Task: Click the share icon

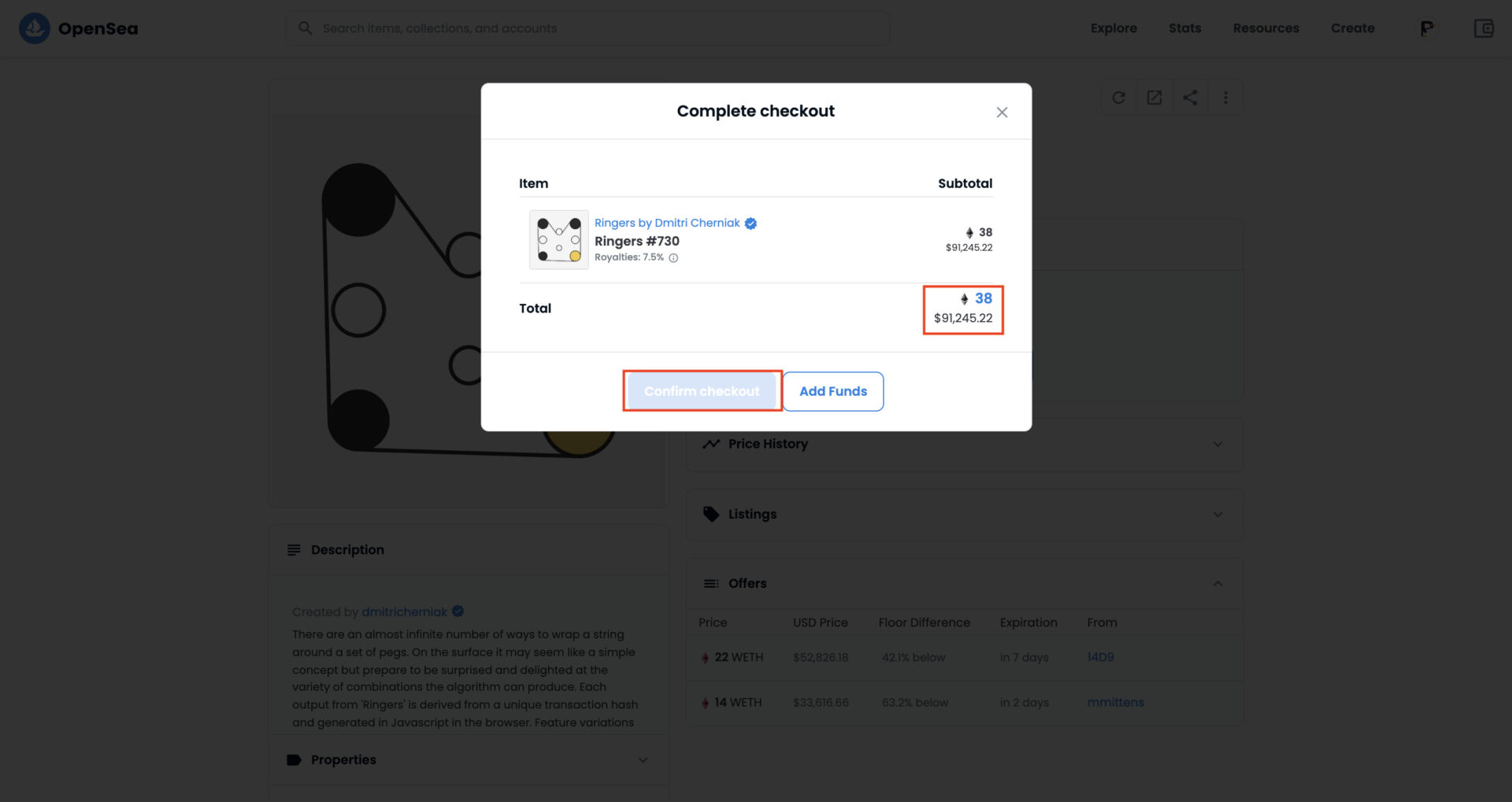Action: [1190, 98]
